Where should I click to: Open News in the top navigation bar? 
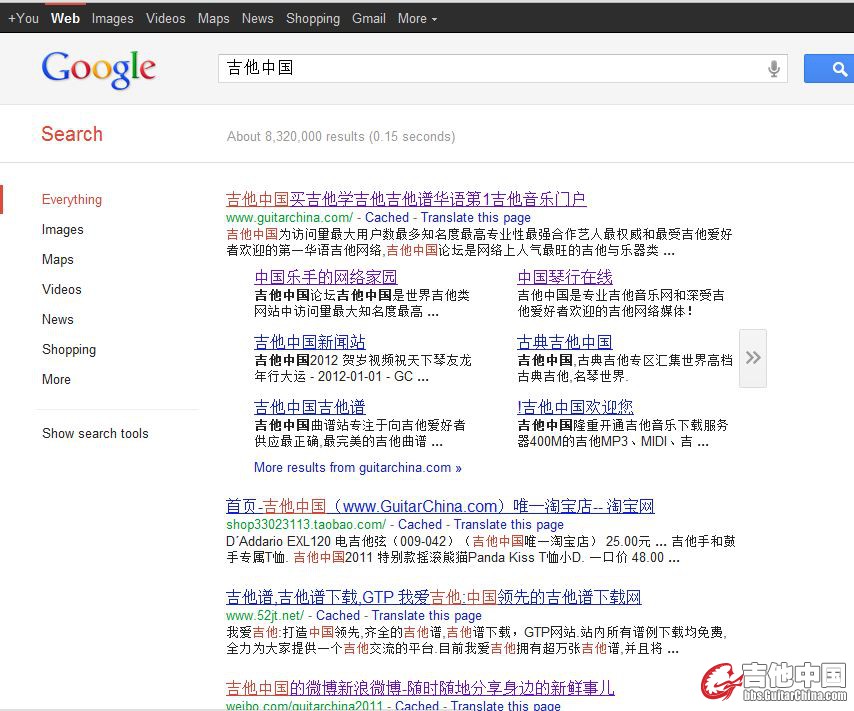coord(258,19)
